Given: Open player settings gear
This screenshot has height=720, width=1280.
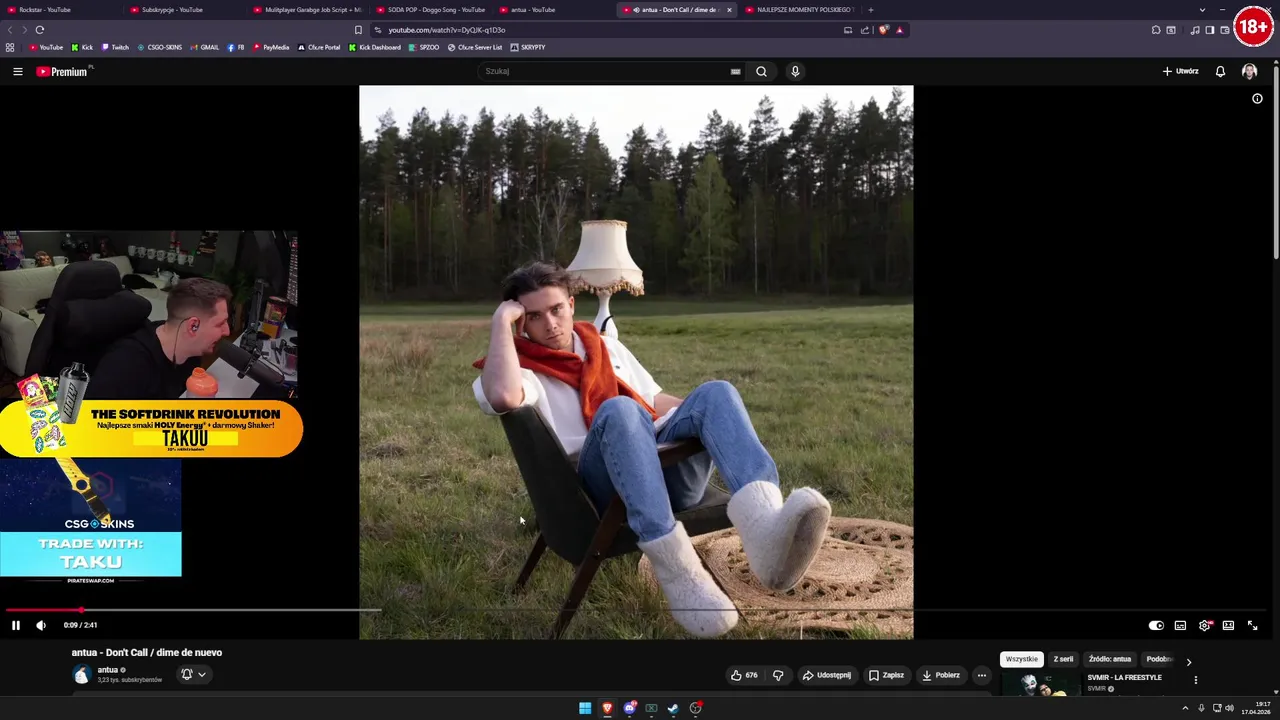Looking at the screenshot, I should point(1204,625).
